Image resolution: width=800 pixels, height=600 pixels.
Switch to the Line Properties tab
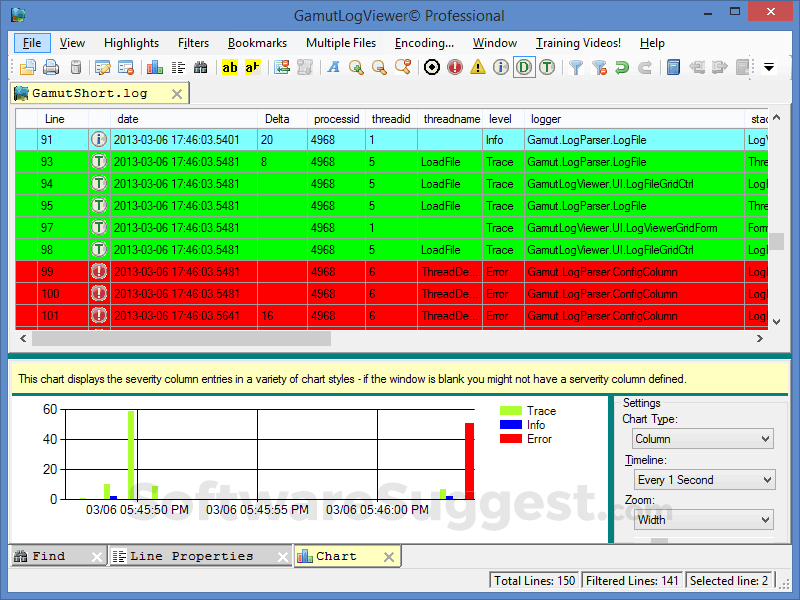click(x=196, y=556)
